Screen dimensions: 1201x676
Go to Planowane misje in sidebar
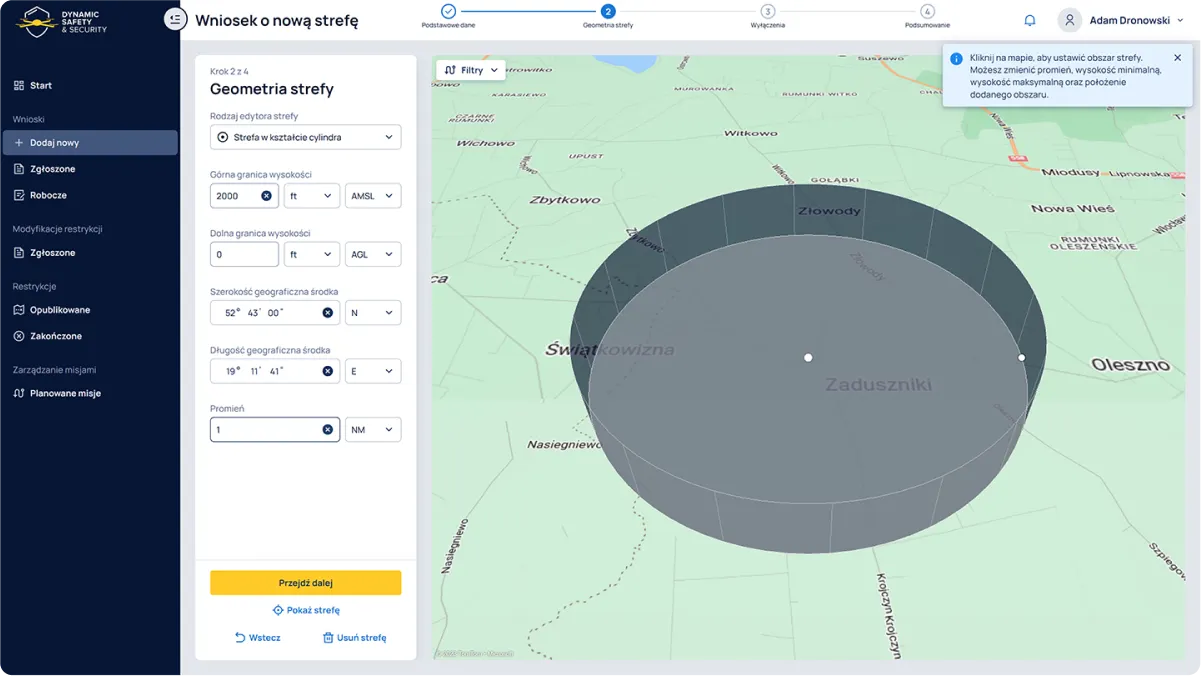point(65,393)
